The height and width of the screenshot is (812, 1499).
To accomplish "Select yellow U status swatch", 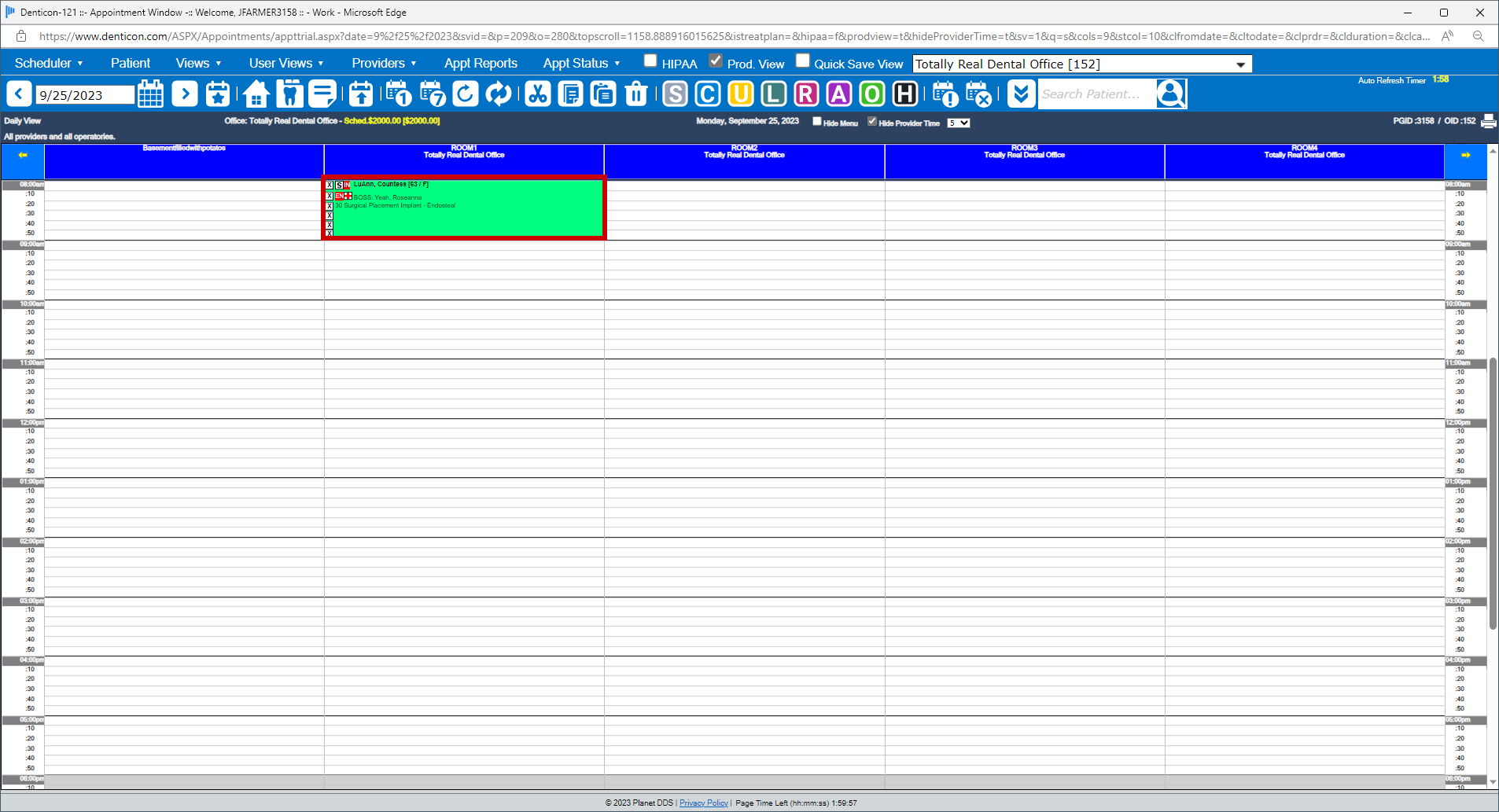I will click(x=741, y=94).
